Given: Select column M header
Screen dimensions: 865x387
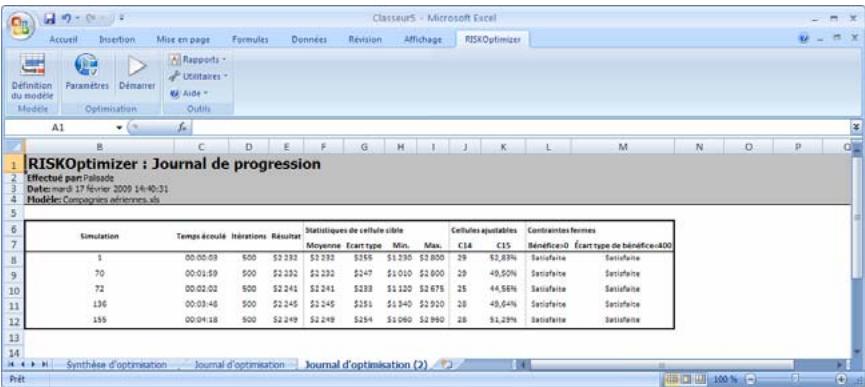Looking at the screenshot, I should 623,147.
